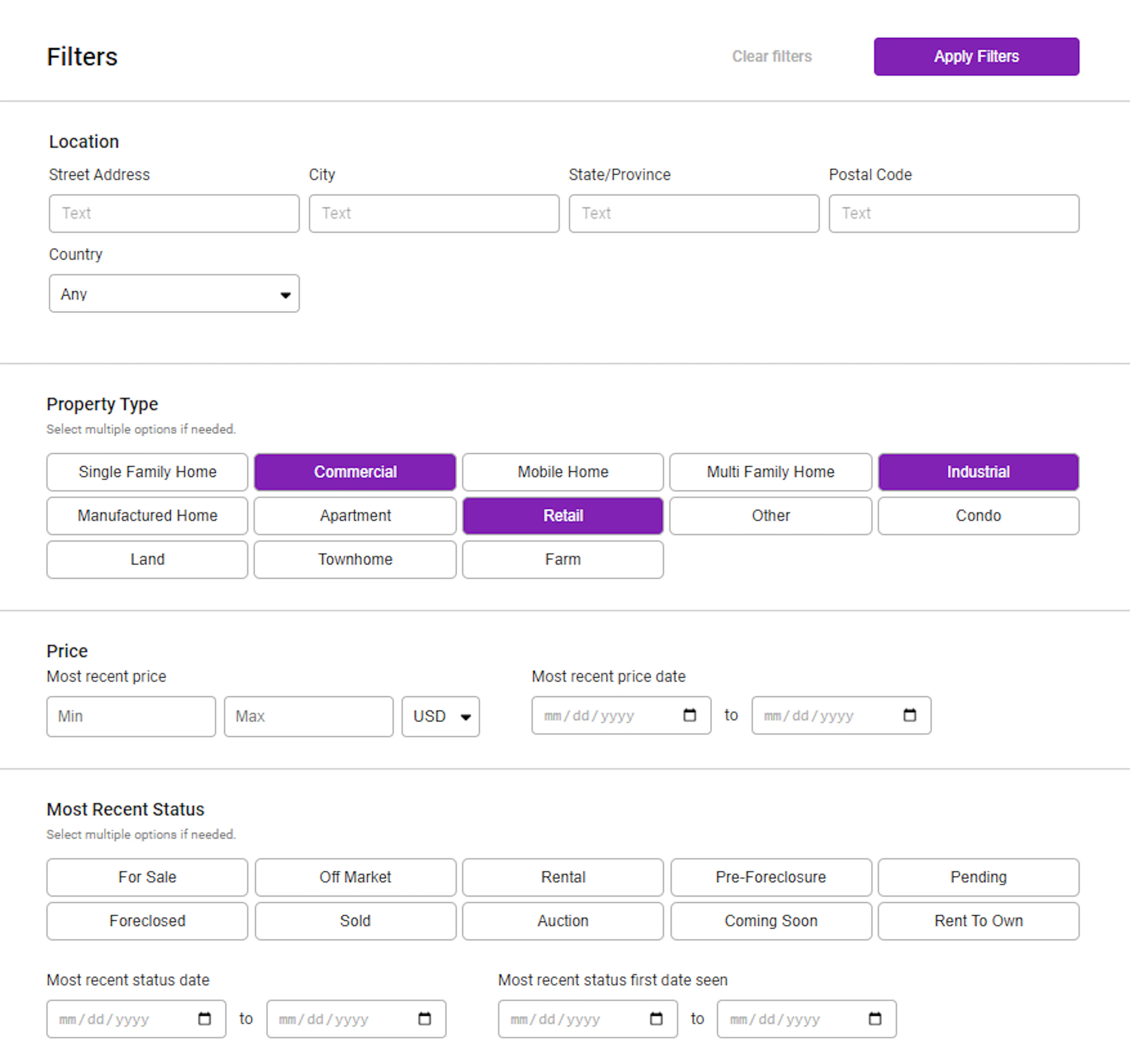Enable the Auction status filter

(562, 921)
